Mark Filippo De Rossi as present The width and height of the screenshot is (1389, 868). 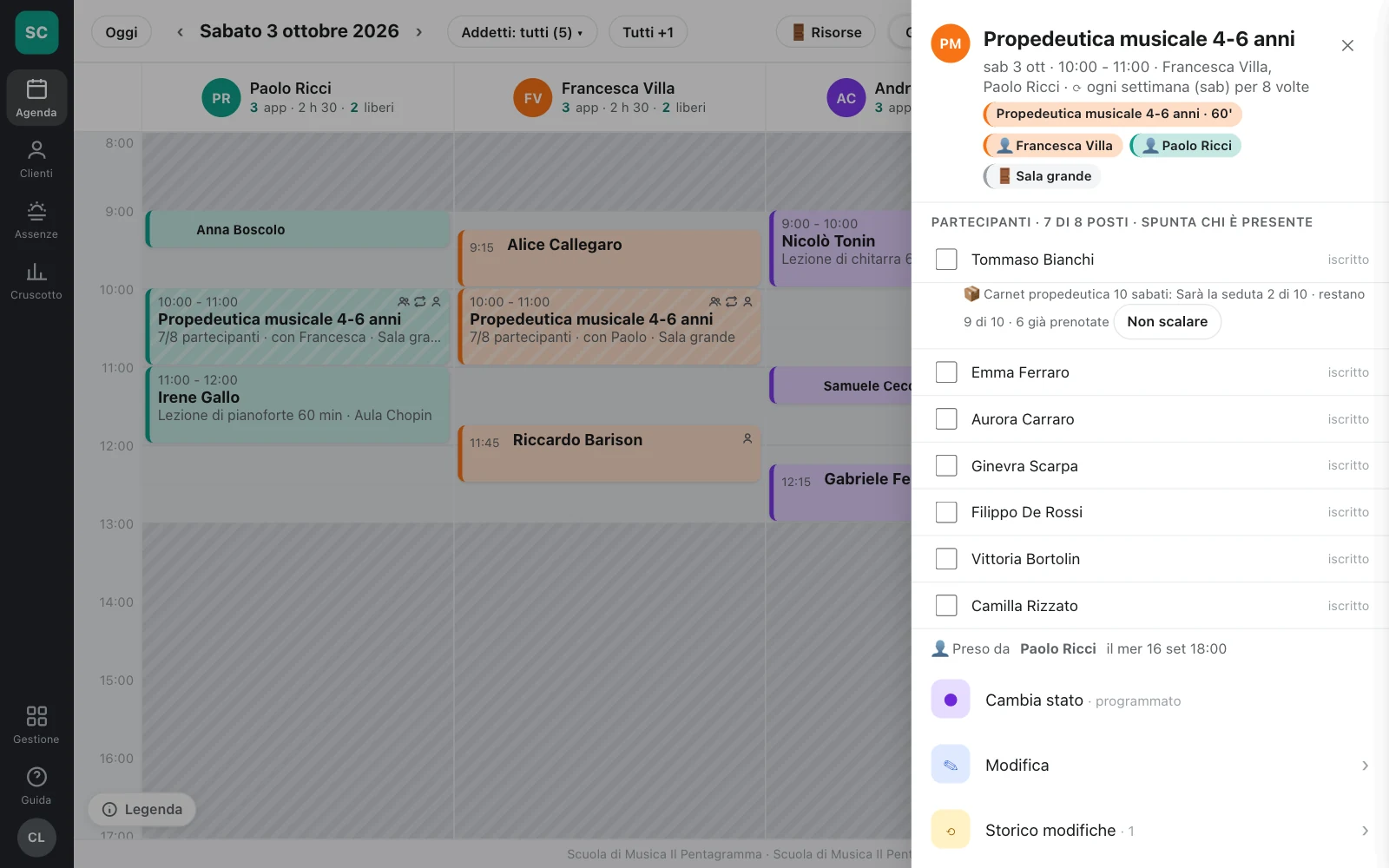coord(946,512)
